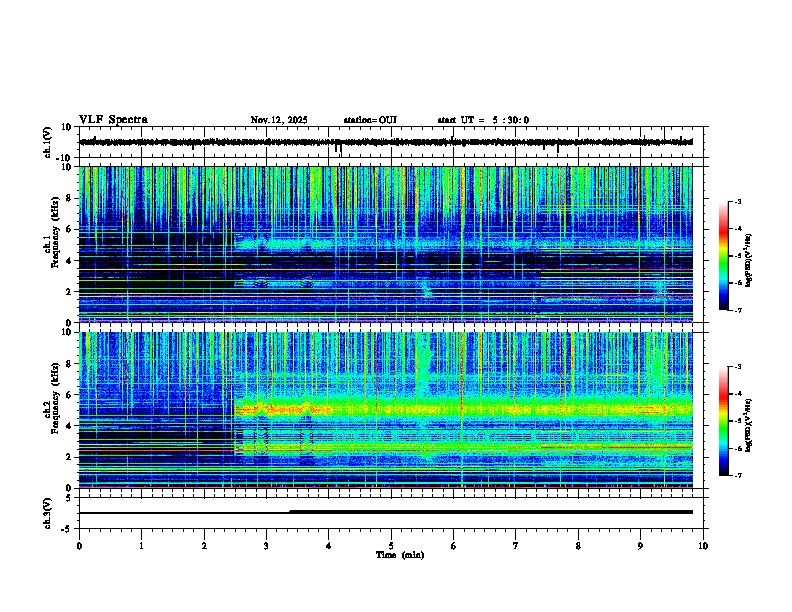Click the '-3' label on ch.2 color bar
The height and width of the screenshot is (612, 792).
pos(737,367)
